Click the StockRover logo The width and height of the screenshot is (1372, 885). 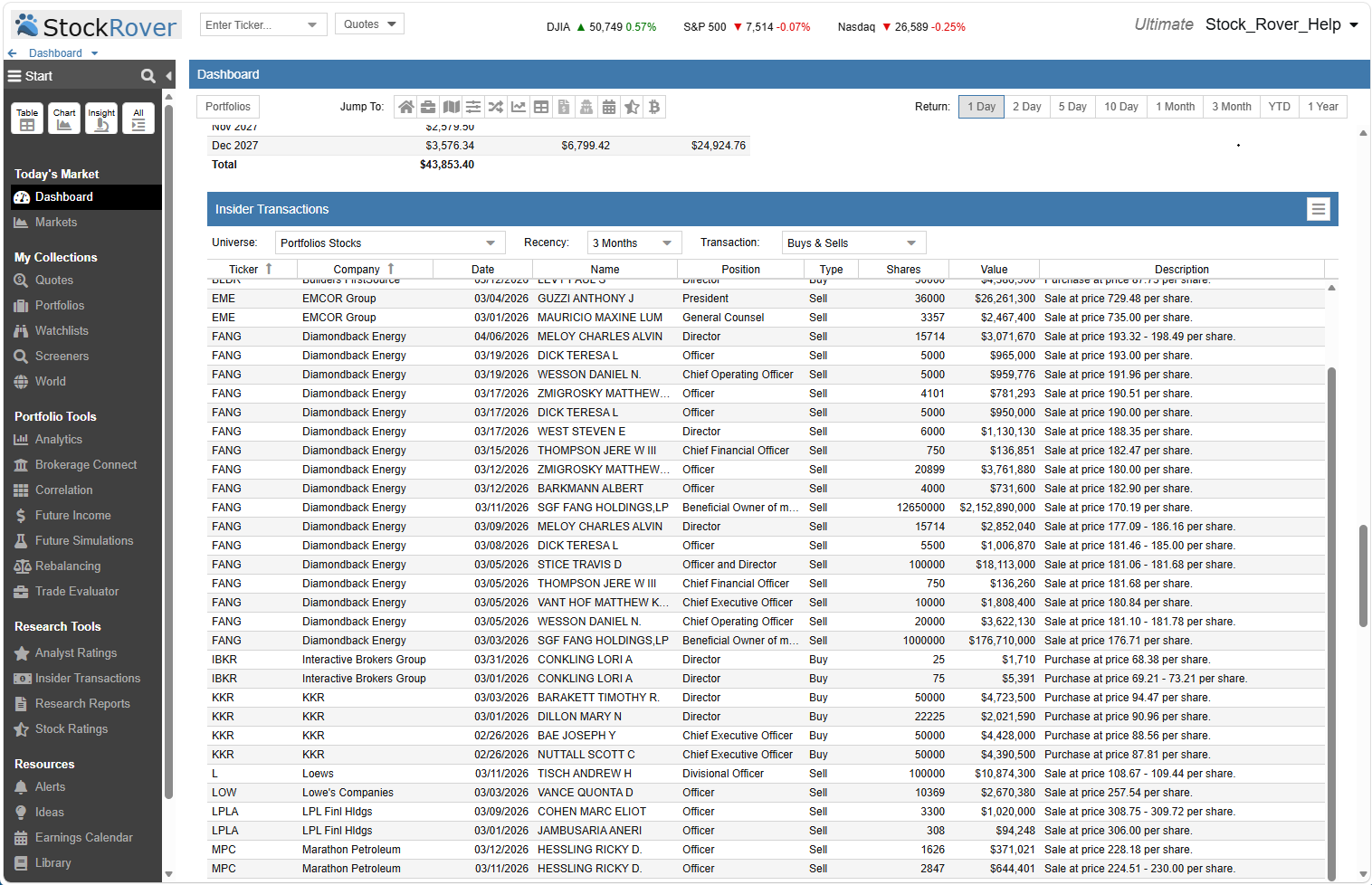coord(97,25)
